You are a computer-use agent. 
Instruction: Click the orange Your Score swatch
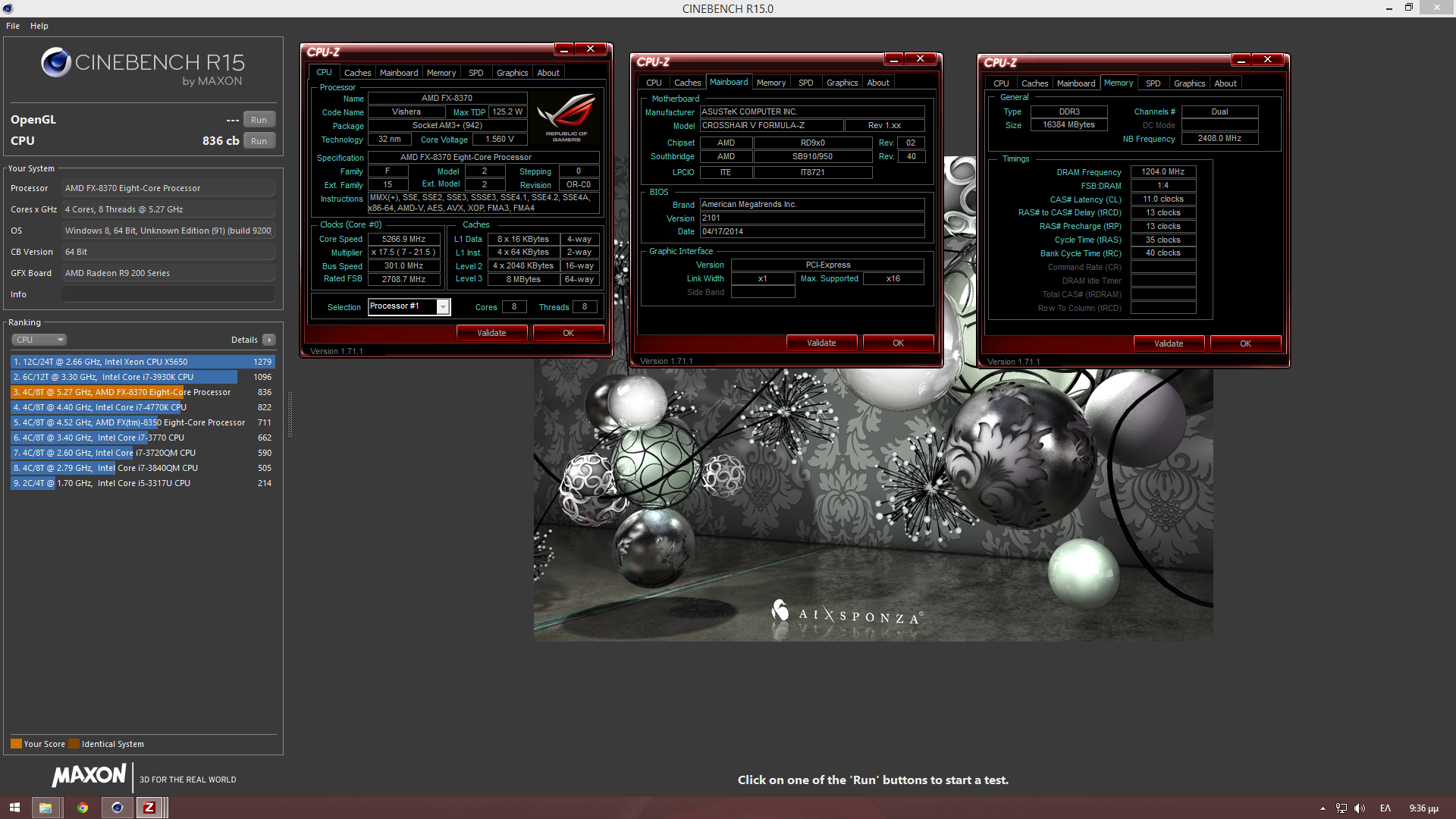tap(16, 744)
